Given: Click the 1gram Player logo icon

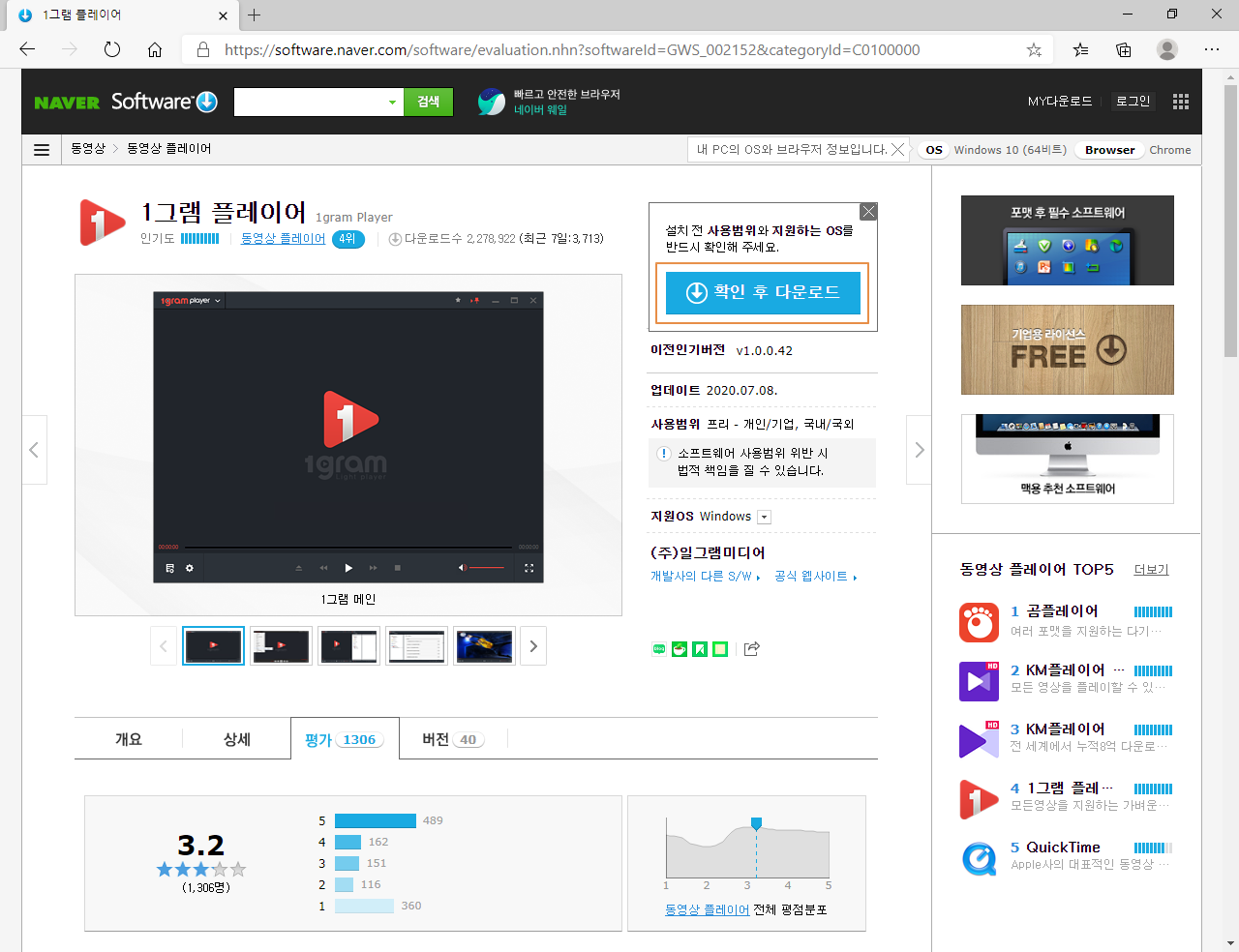Looking at the screenshot, I should 102,223.
